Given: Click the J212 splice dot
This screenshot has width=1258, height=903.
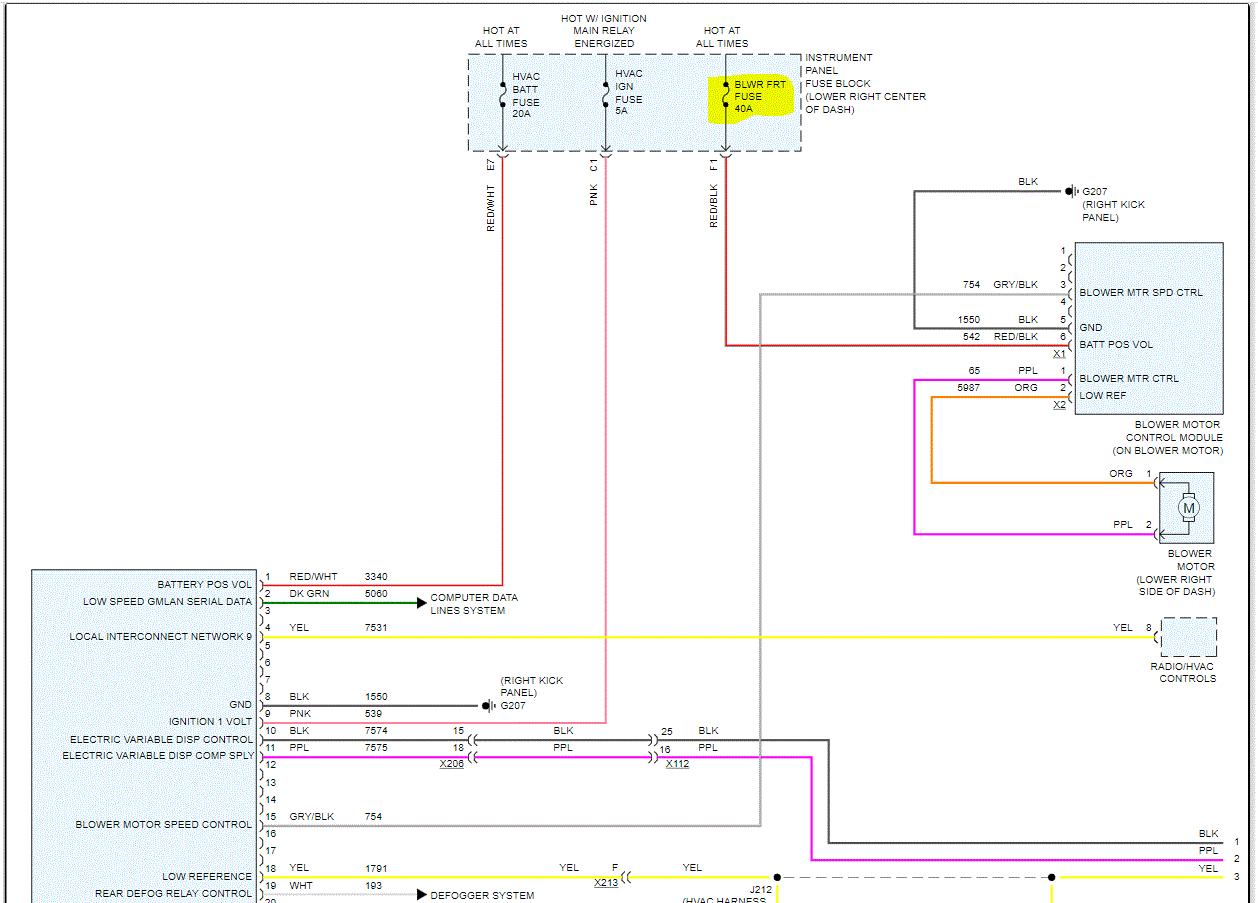Looking at the screenshot, I should point(777,877).
